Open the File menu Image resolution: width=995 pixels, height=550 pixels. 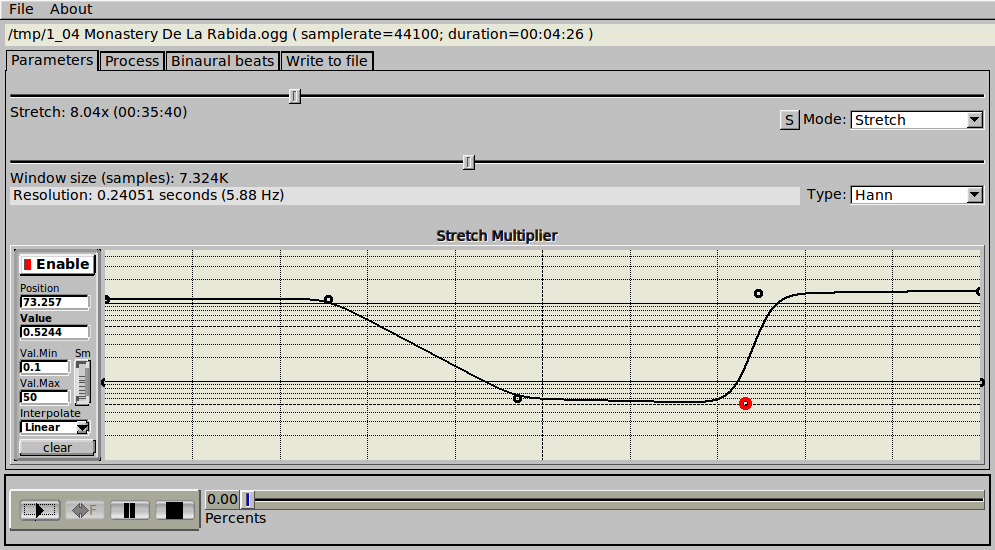pos(21,9)
